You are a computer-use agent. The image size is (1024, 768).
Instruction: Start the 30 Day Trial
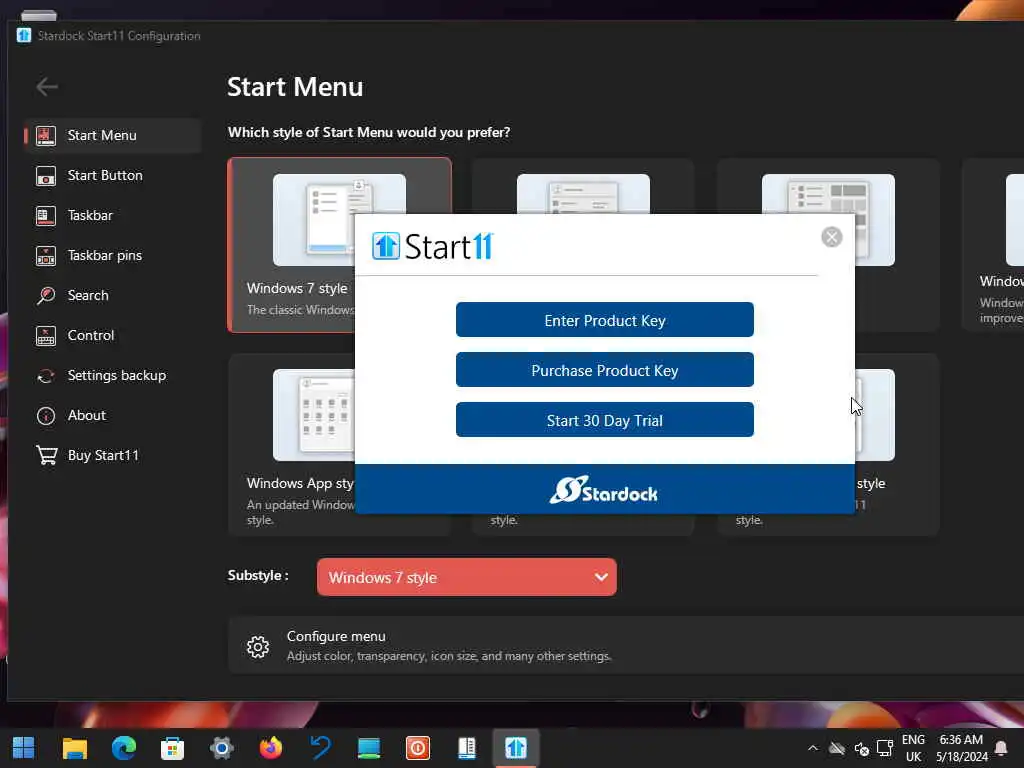tap(605, 420)
